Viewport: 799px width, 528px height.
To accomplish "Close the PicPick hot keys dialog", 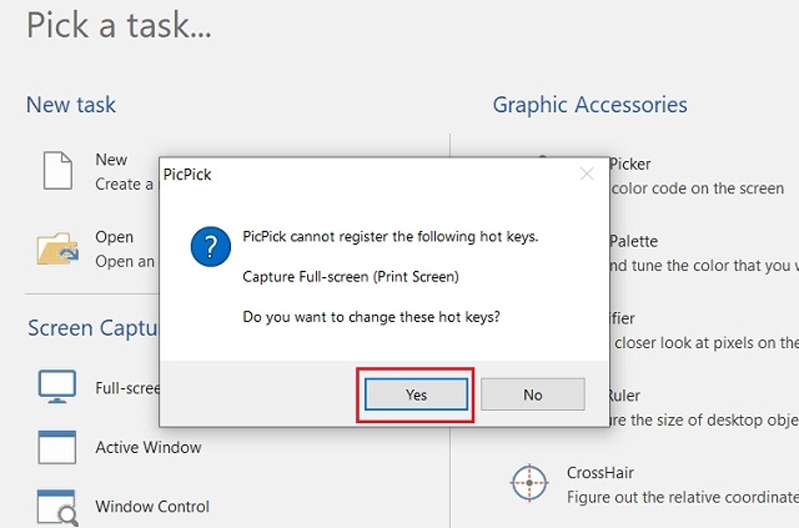I will point(587,174).
